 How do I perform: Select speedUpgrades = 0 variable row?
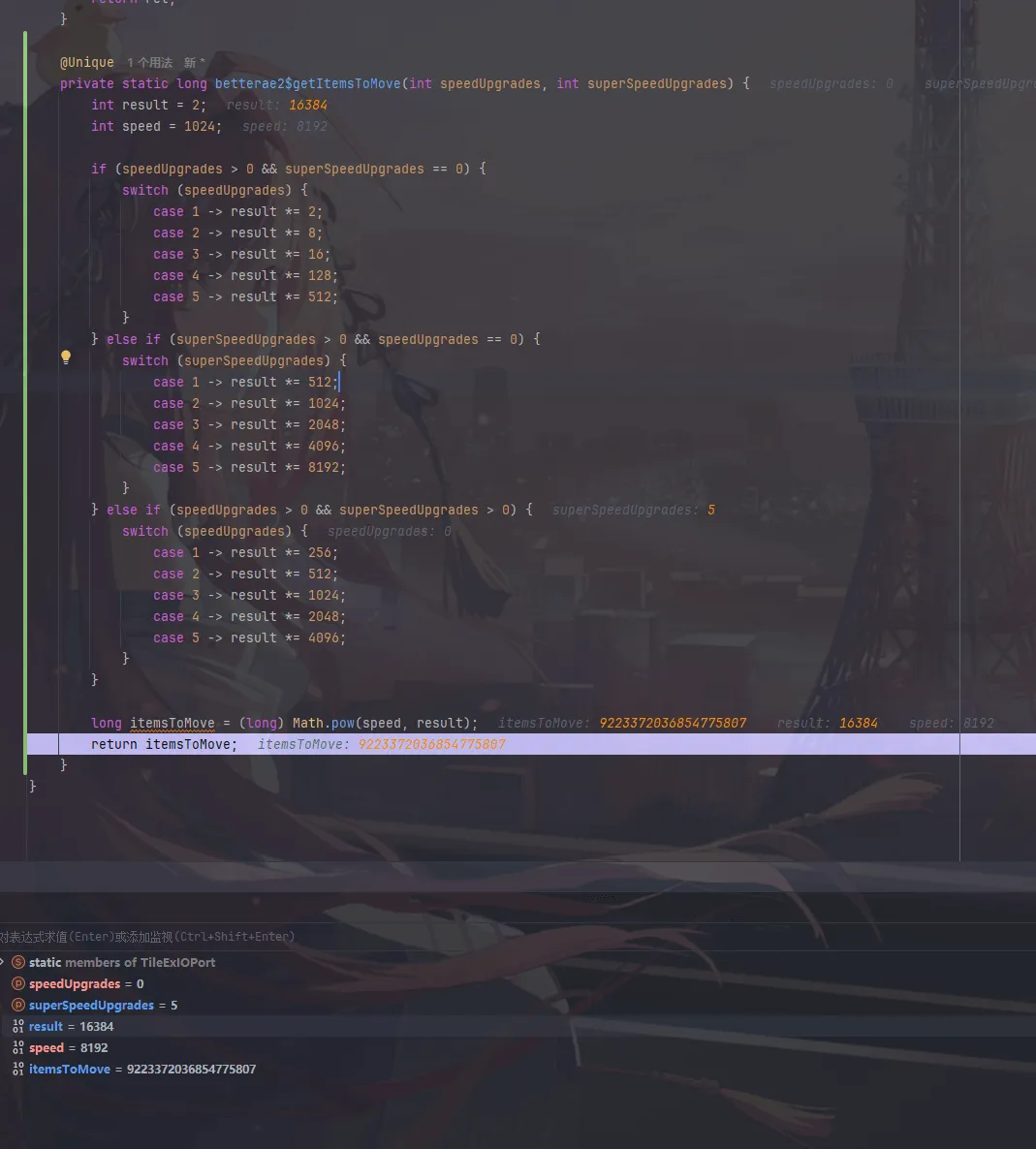click(518, 983)
